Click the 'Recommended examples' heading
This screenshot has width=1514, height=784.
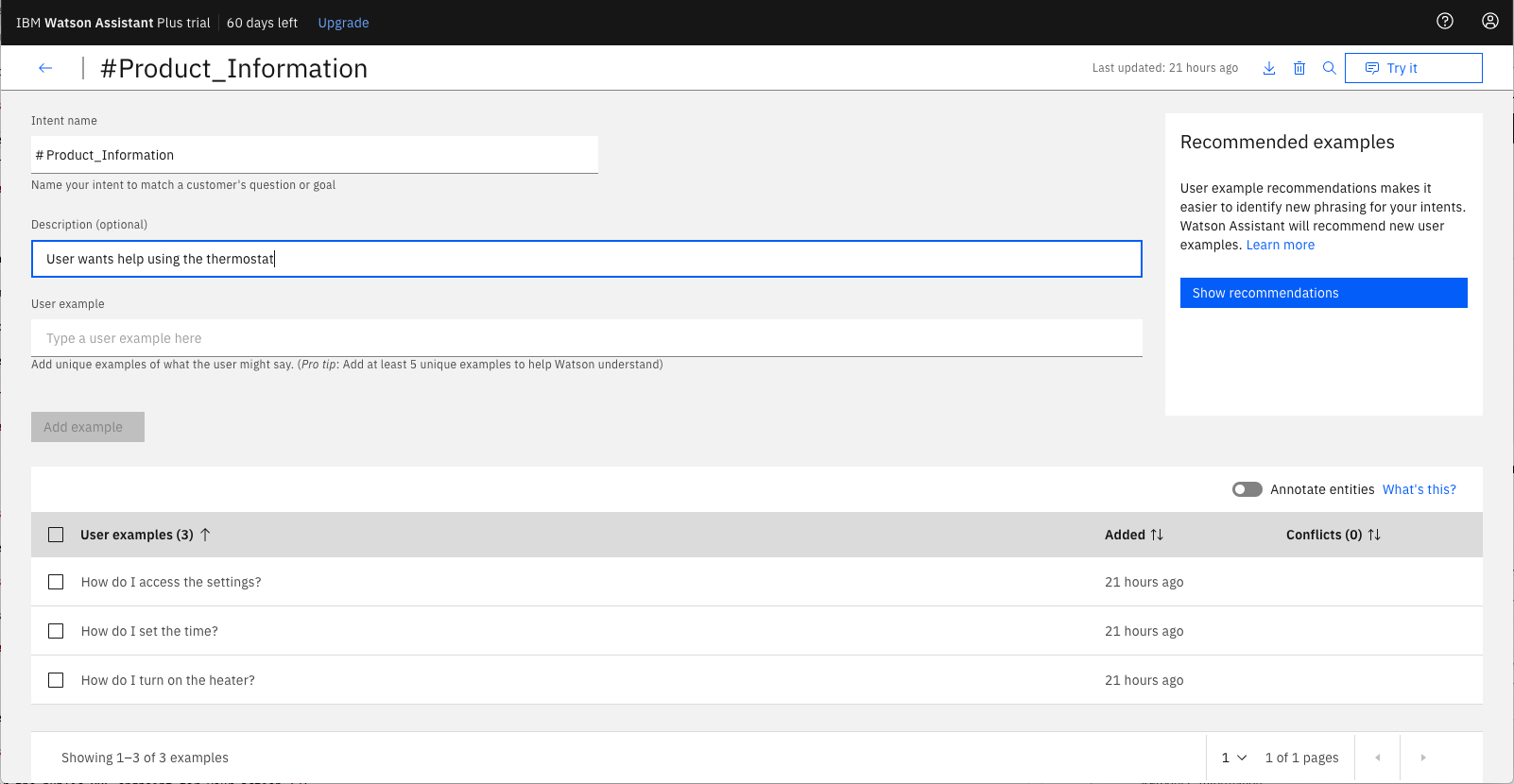pos(1287,142)
